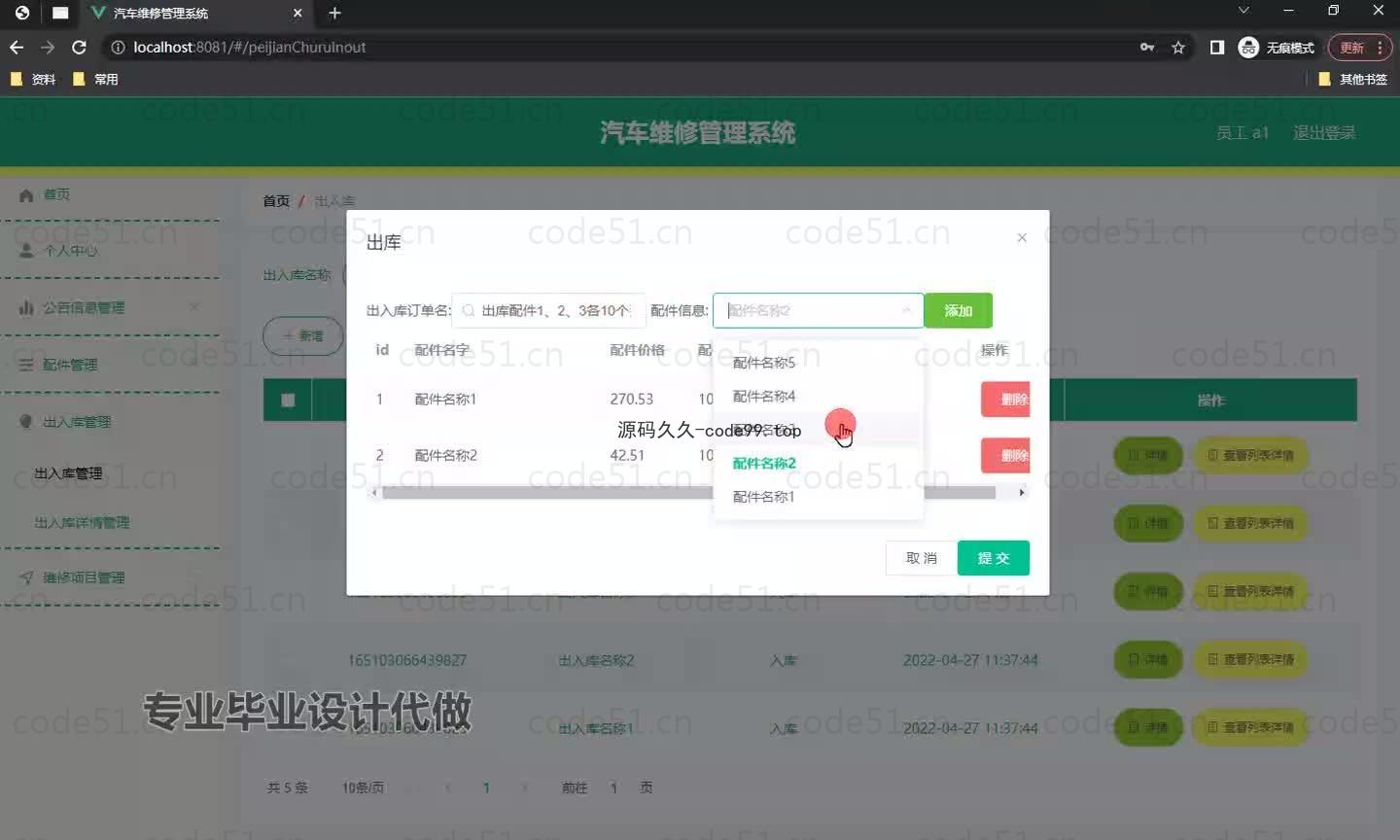
Task: Select 出入库管理 submenu item
Action: point(68,473)
